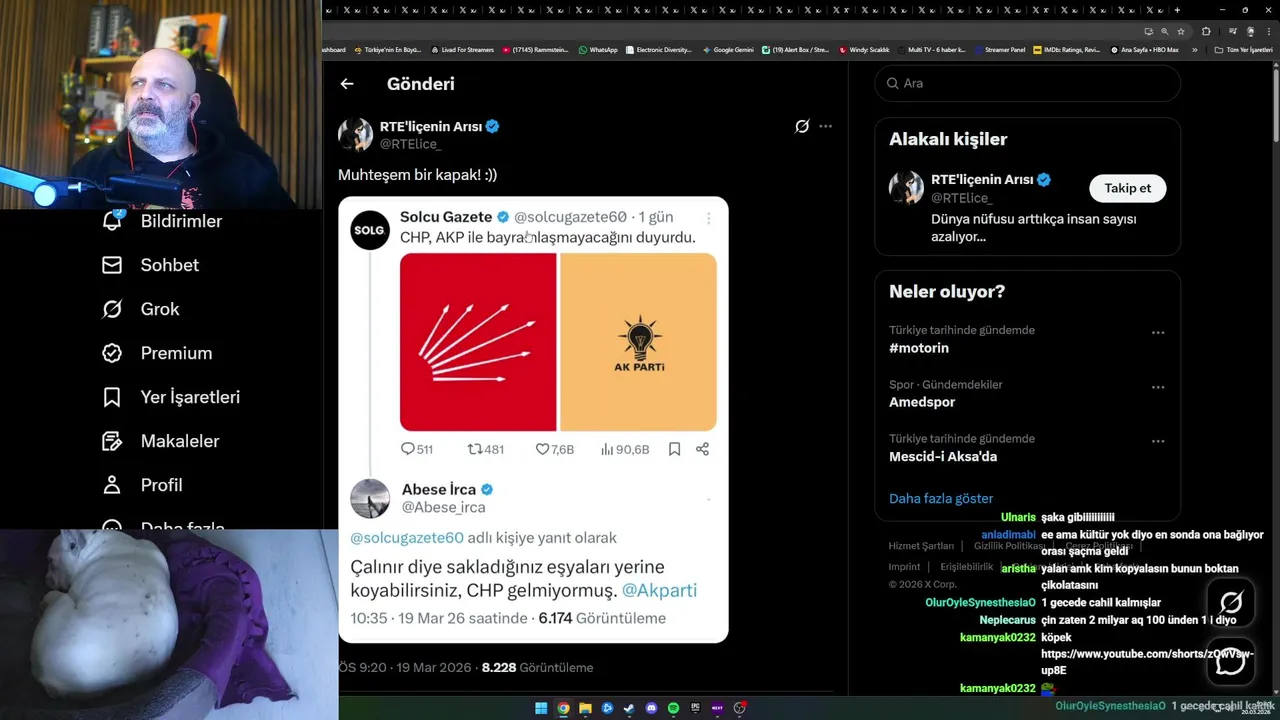Go back with the Gönderi arrow

point(347,84)
